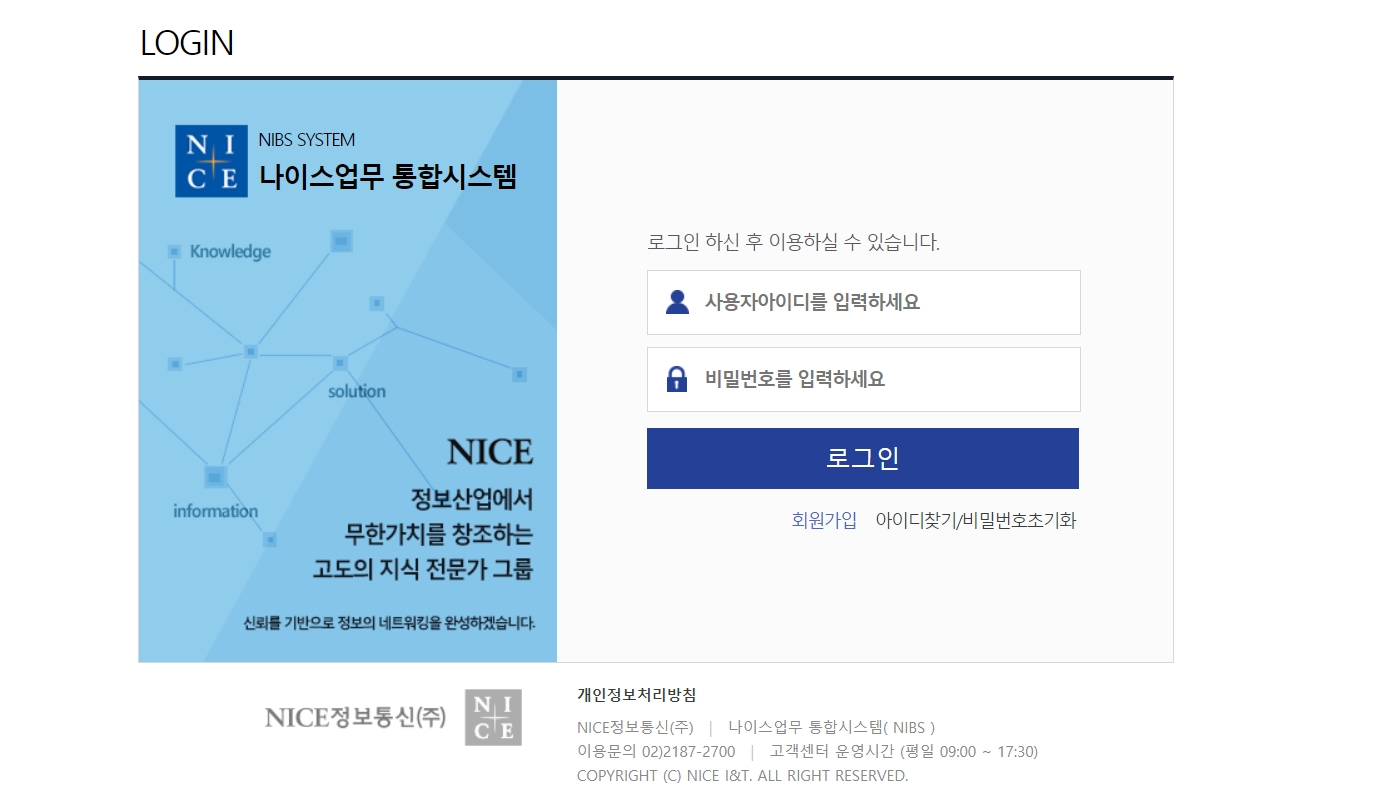Click the 로그인 하신 후 이용하실 수 있습니다 text
Screen dimensions: 1382x806
coord(794,242)
